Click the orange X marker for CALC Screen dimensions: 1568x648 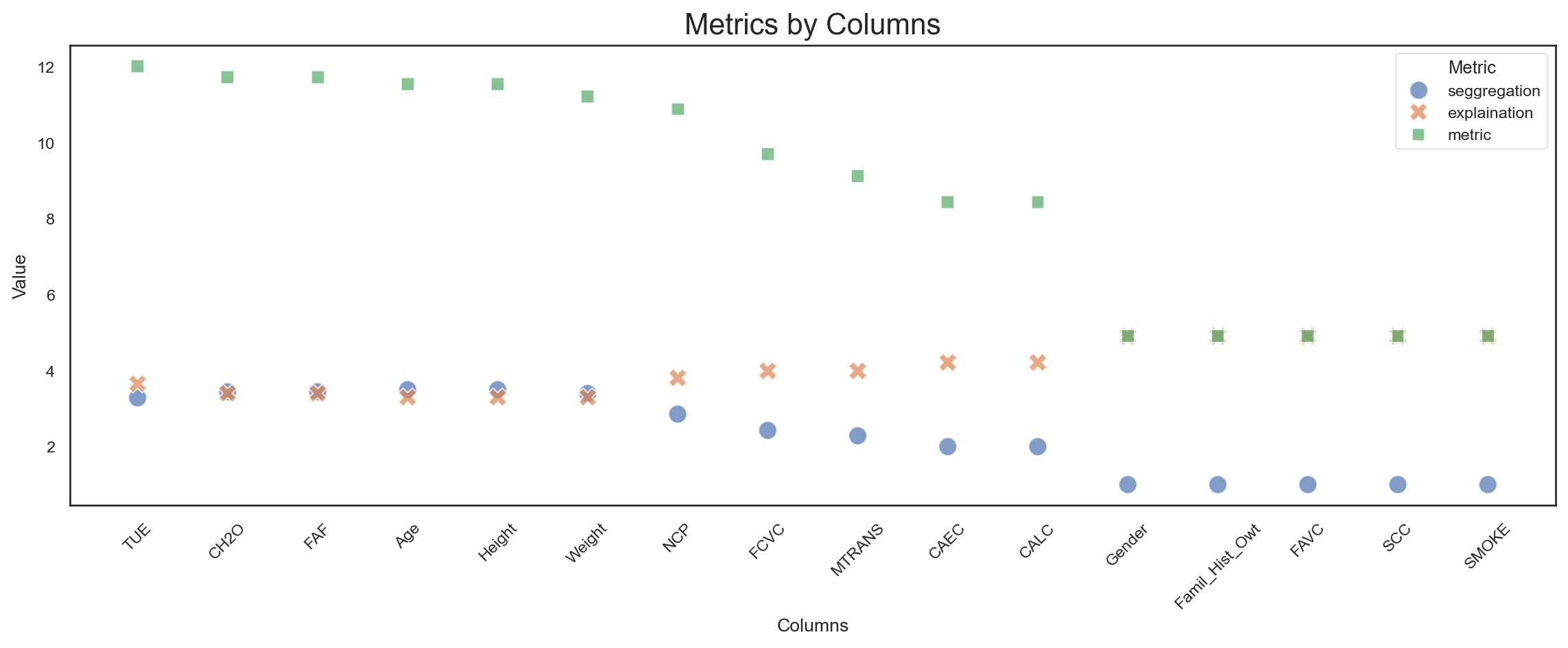pyautogui.click(x=1038, y=362)
